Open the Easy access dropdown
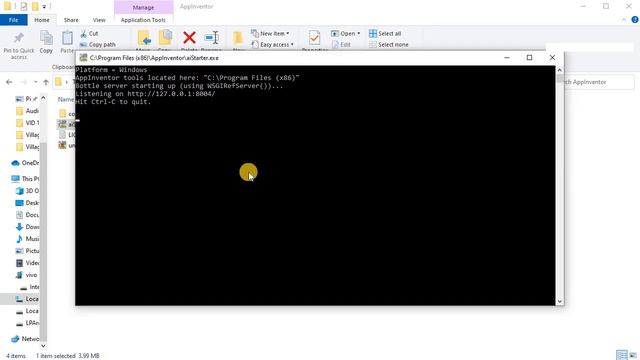640x360 pixels. click(x=272, y=44)
